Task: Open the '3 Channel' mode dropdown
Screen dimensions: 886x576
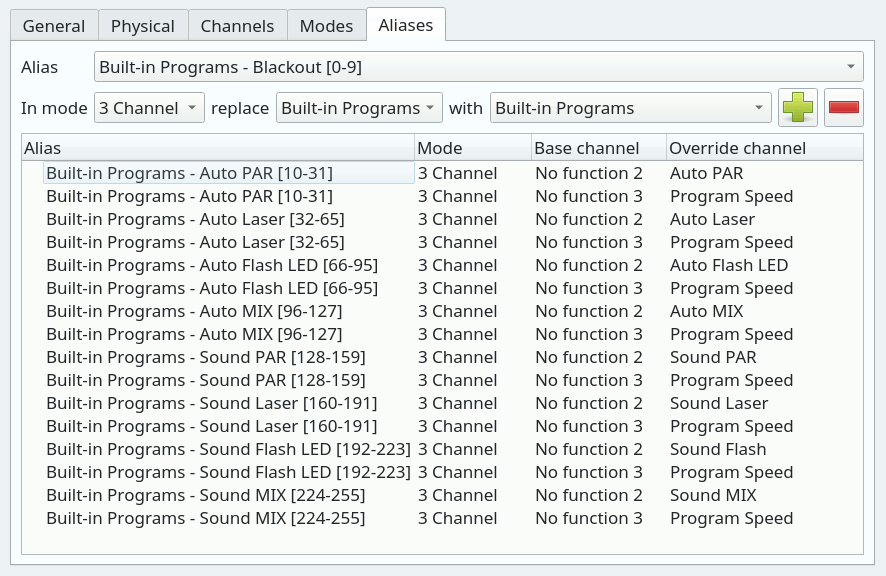Action: [149, 108]
